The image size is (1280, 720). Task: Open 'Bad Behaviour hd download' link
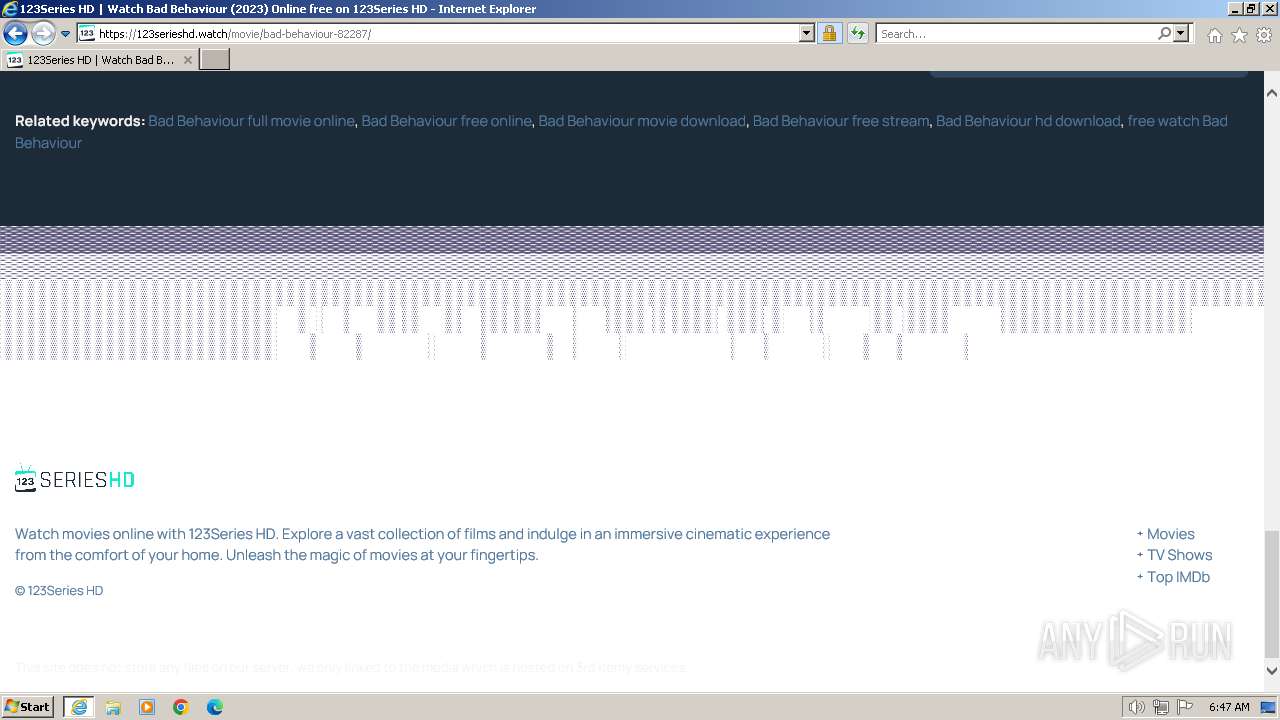pyautogui.click(x=1028, y=121)
